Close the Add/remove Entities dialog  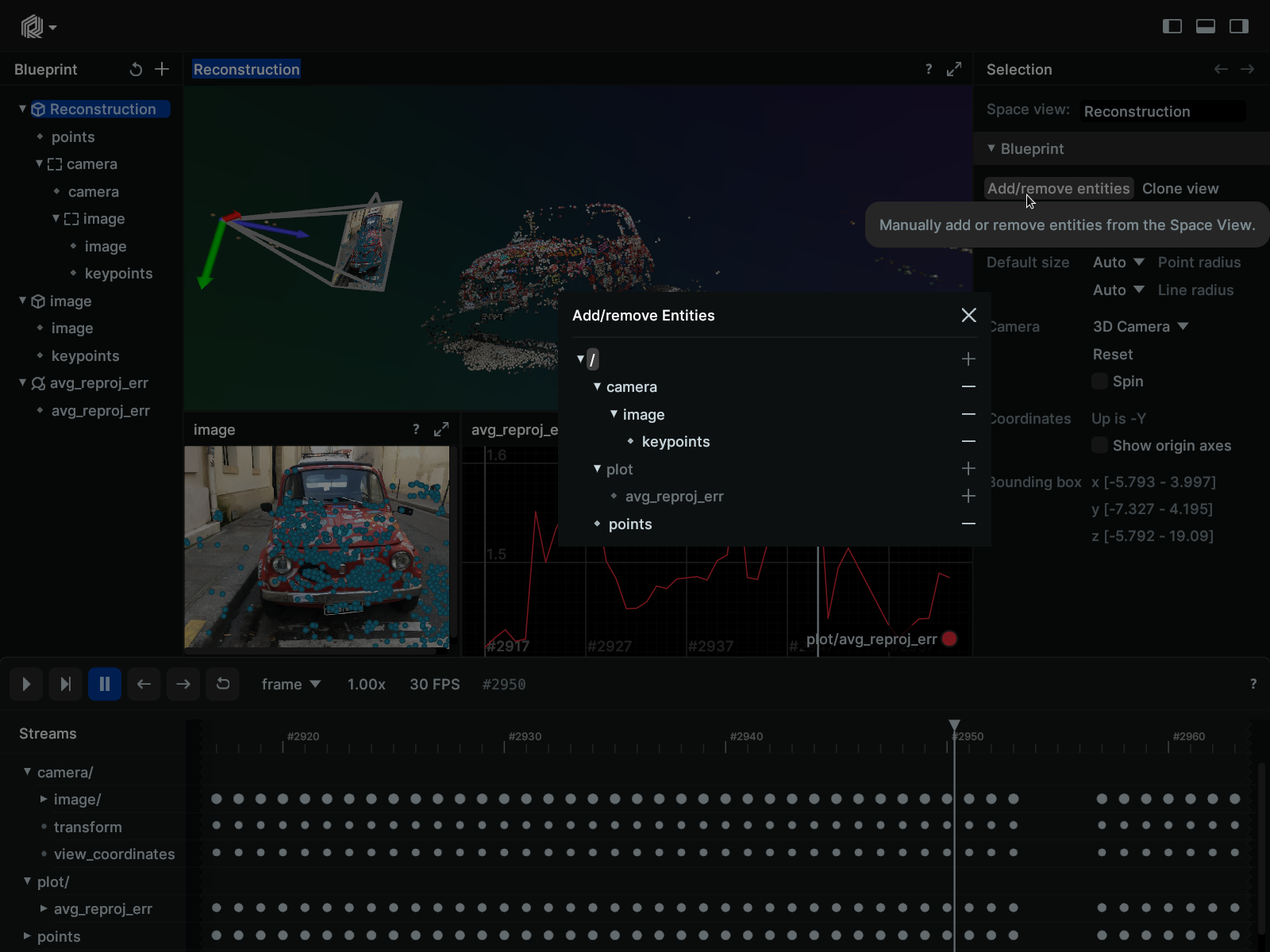[x=968, y=315]
